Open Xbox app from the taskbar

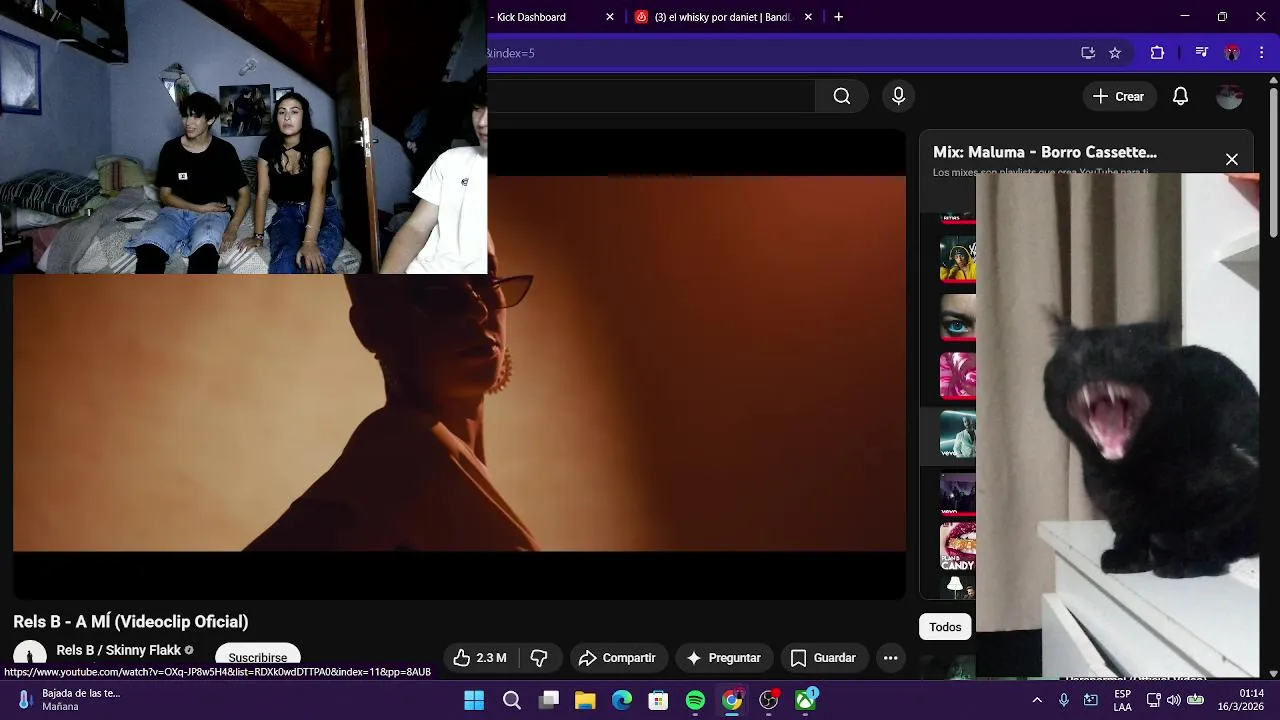(x=805, y=700)
